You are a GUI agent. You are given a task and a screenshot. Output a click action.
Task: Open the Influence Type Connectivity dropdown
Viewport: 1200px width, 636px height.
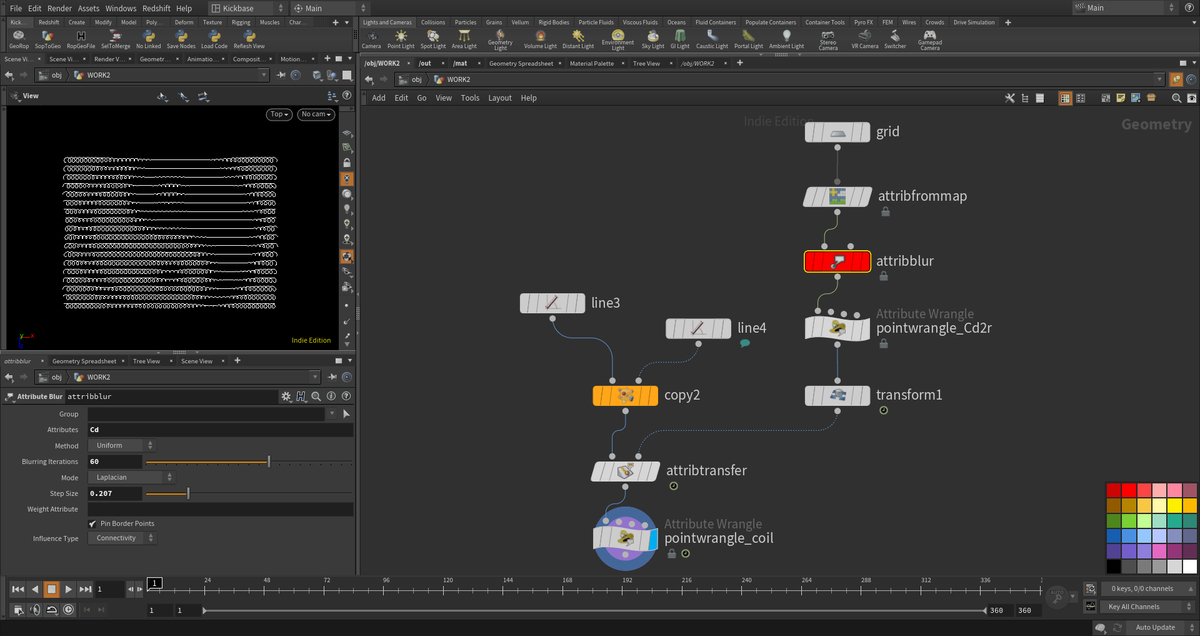121,538
